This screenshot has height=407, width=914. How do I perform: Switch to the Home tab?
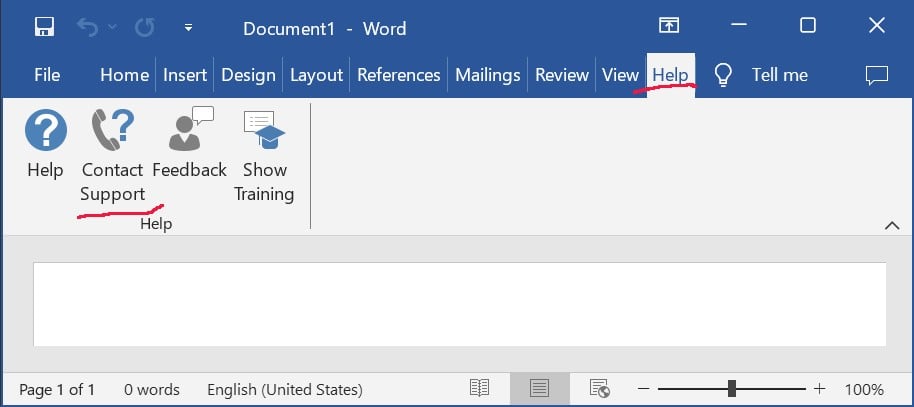tap(124, 75)
